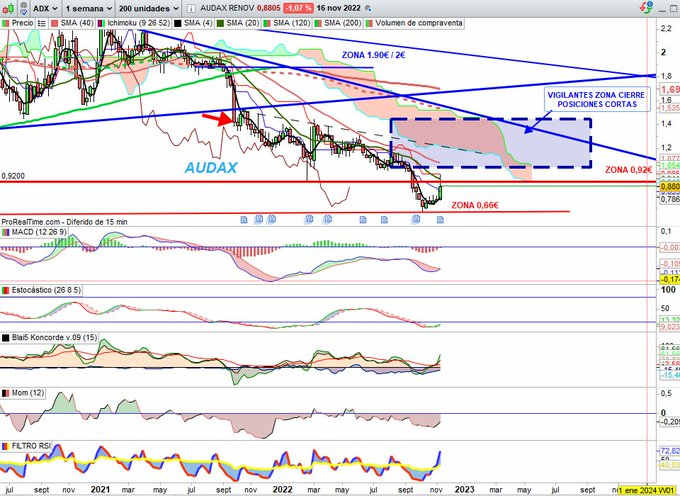Click the candlestick chart style icon

point(9,8)
